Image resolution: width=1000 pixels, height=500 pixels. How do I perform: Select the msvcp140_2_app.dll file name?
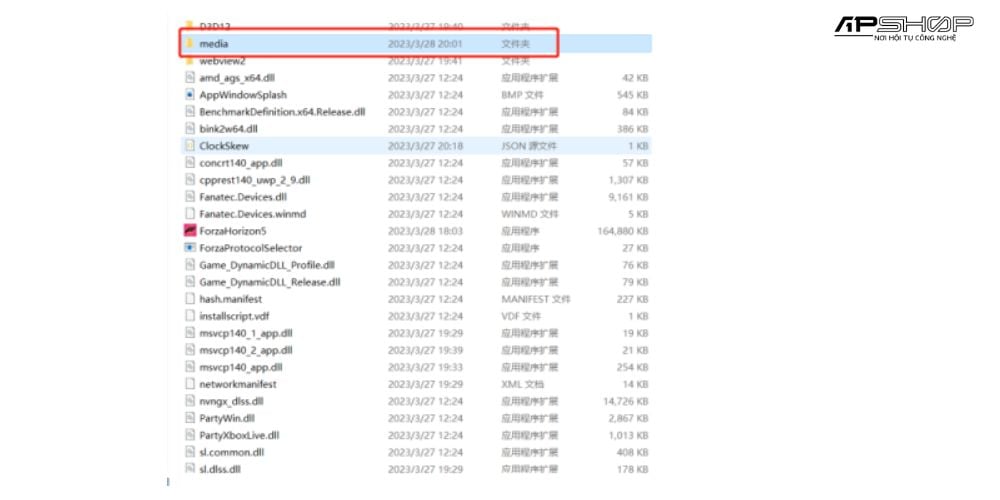pos(246,350)
